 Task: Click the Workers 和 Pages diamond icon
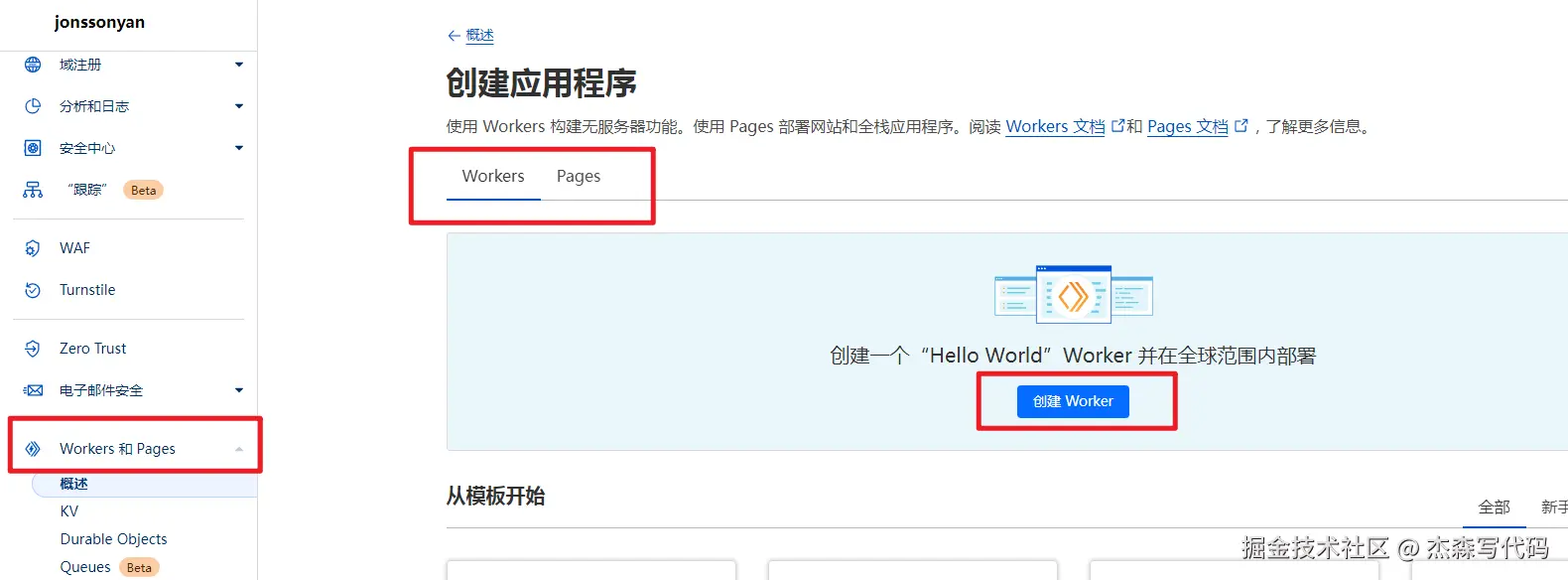pyautogui.click(x=33, y=449)
